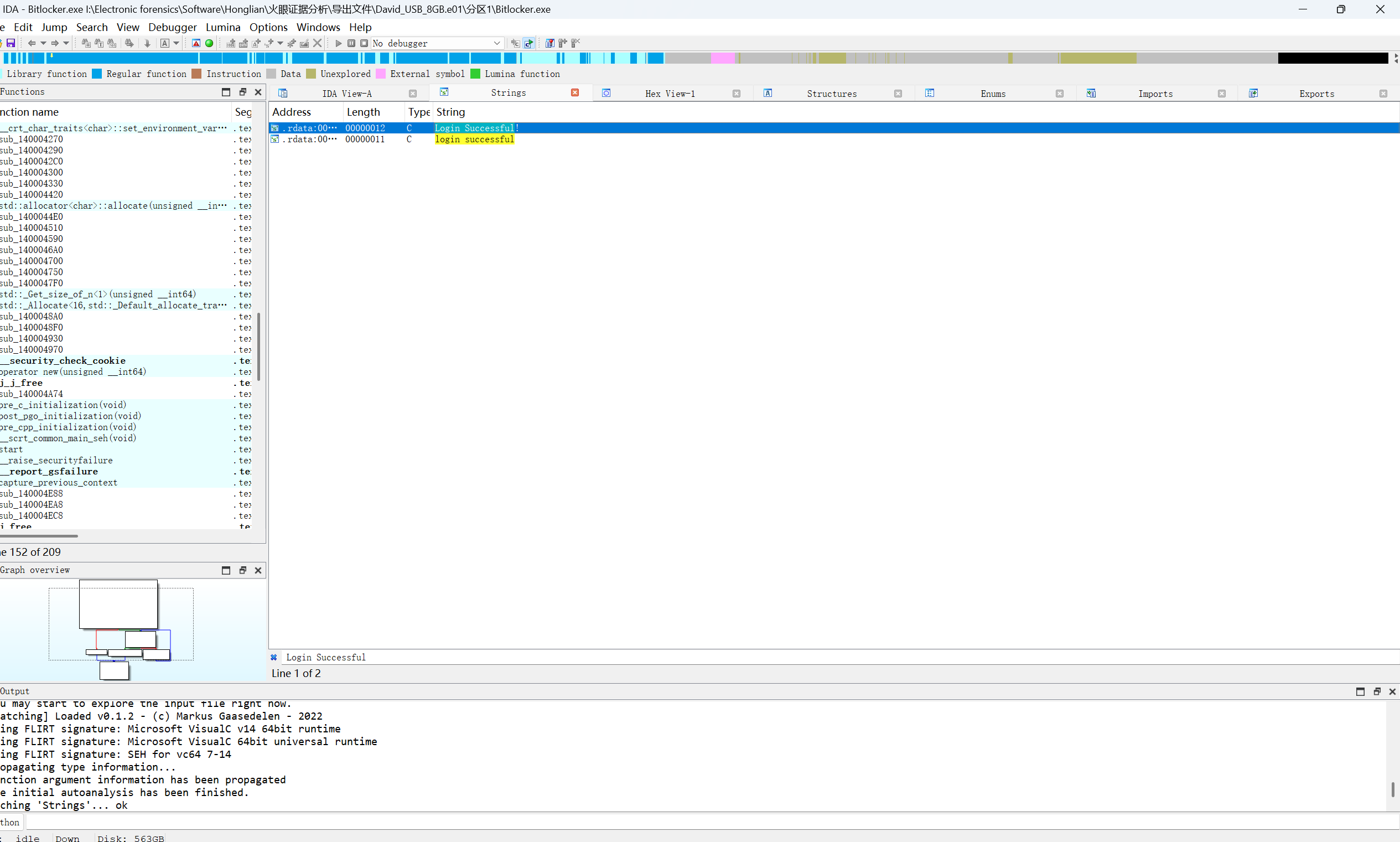Float the Functions panel with the restore button
The height and width of the screenshot is (842, 1400).
click(x=243, y=92)
